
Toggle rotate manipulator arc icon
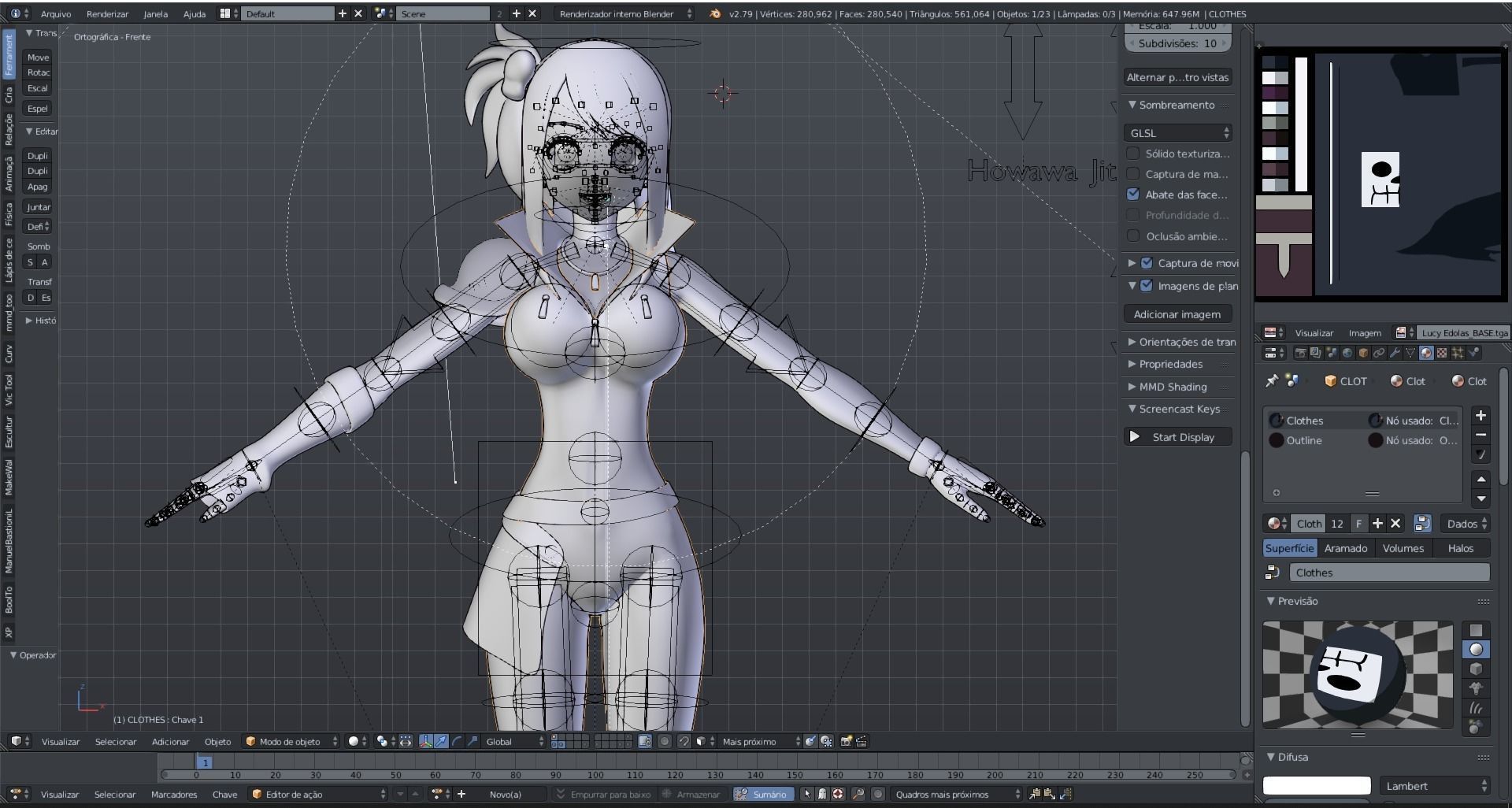[457, 741]
